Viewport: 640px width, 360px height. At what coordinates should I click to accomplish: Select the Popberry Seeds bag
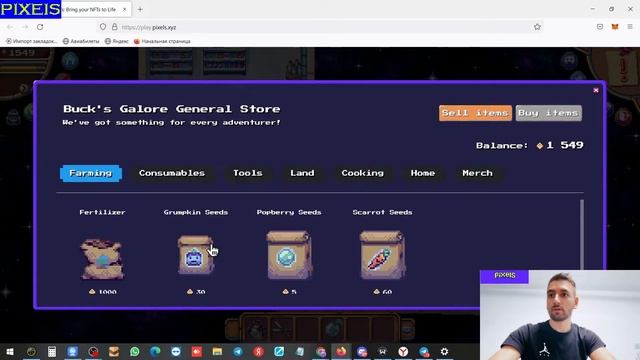pyautogui.click(x=289, y=255)
